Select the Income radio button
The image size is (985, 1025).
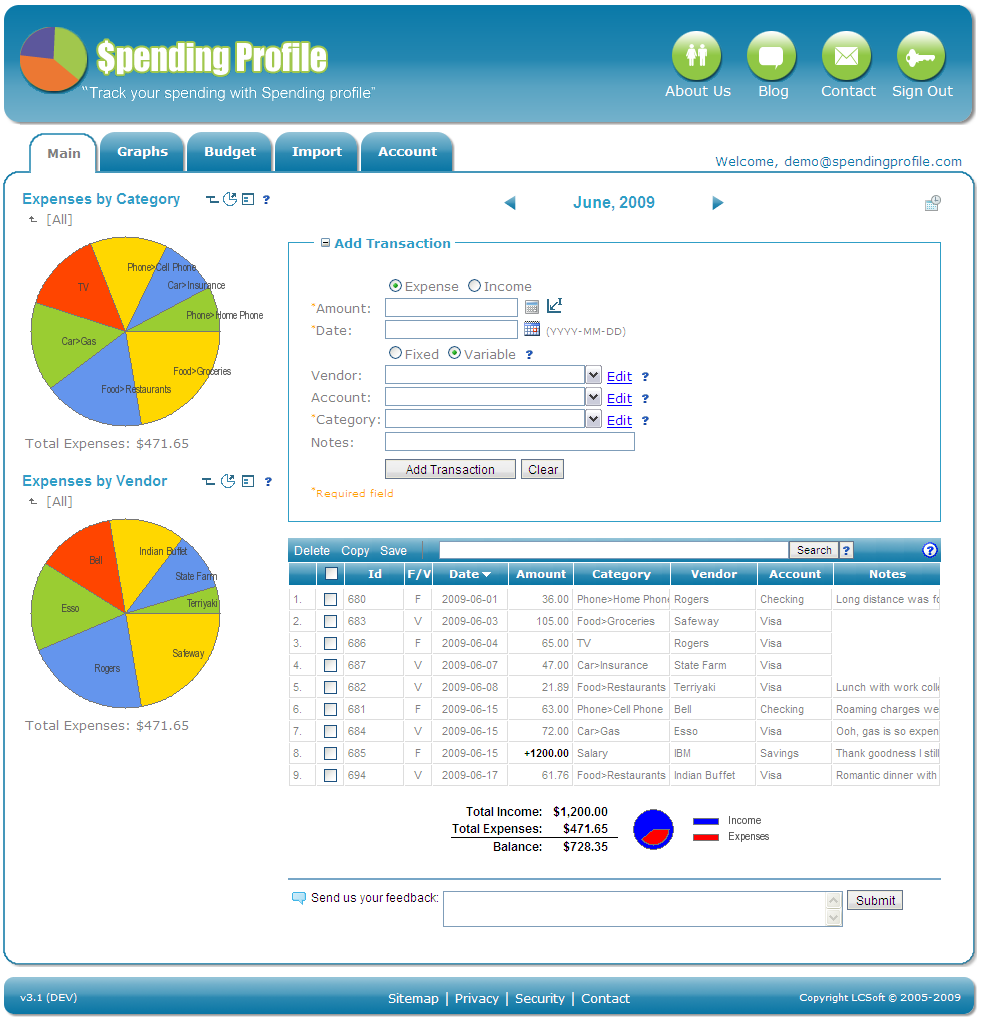tap(474, 286)
